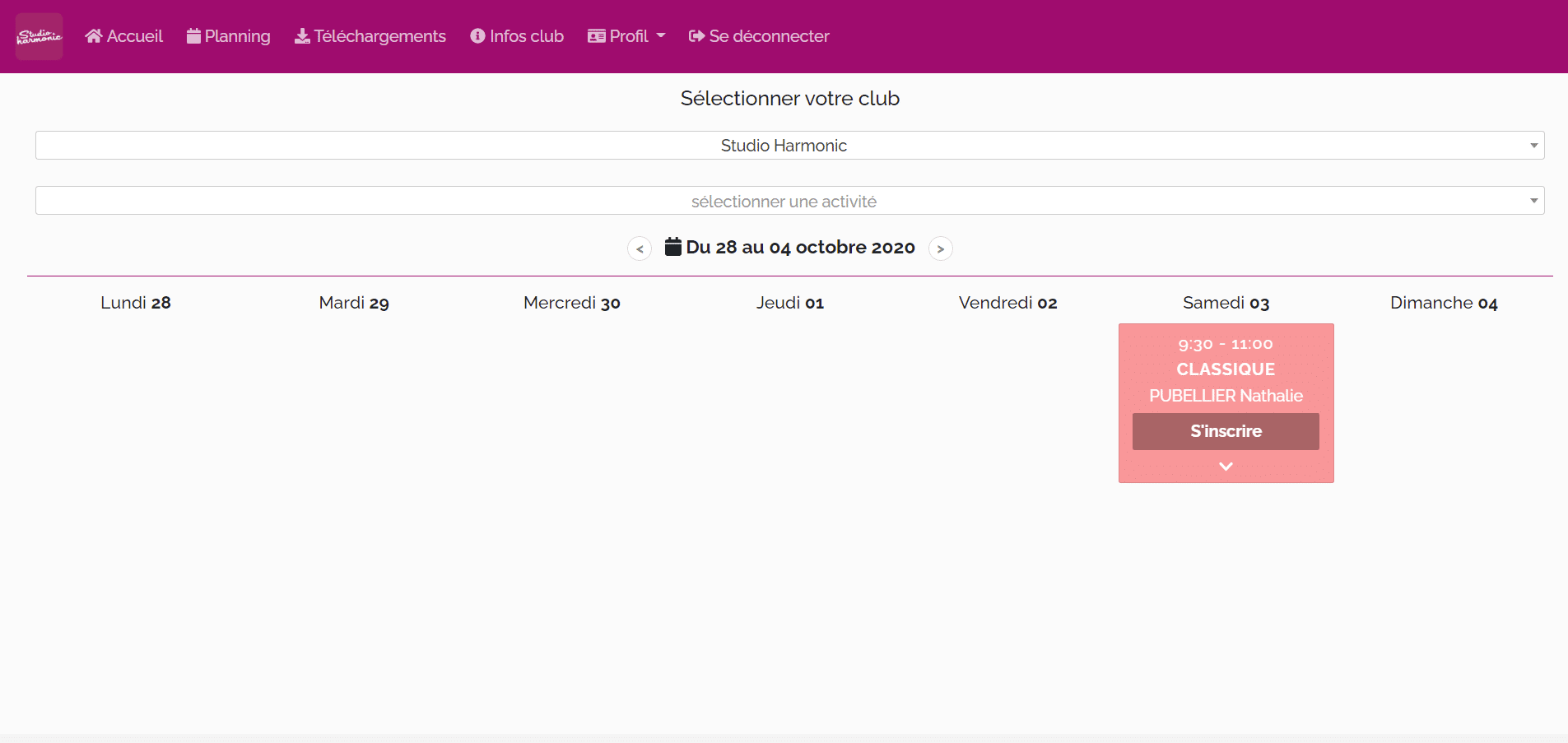1568x743 pixels.
Task: Click the Infos club nav link
Action: click(x=526, y=36)
